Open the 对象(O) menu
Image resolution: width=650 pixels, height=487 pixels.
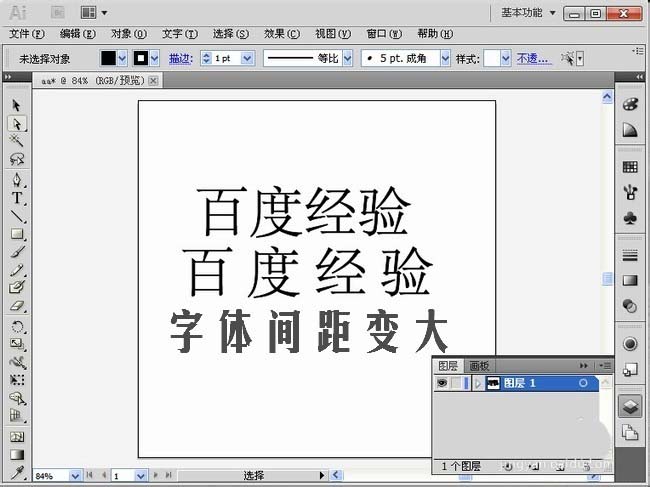[129, 34]
